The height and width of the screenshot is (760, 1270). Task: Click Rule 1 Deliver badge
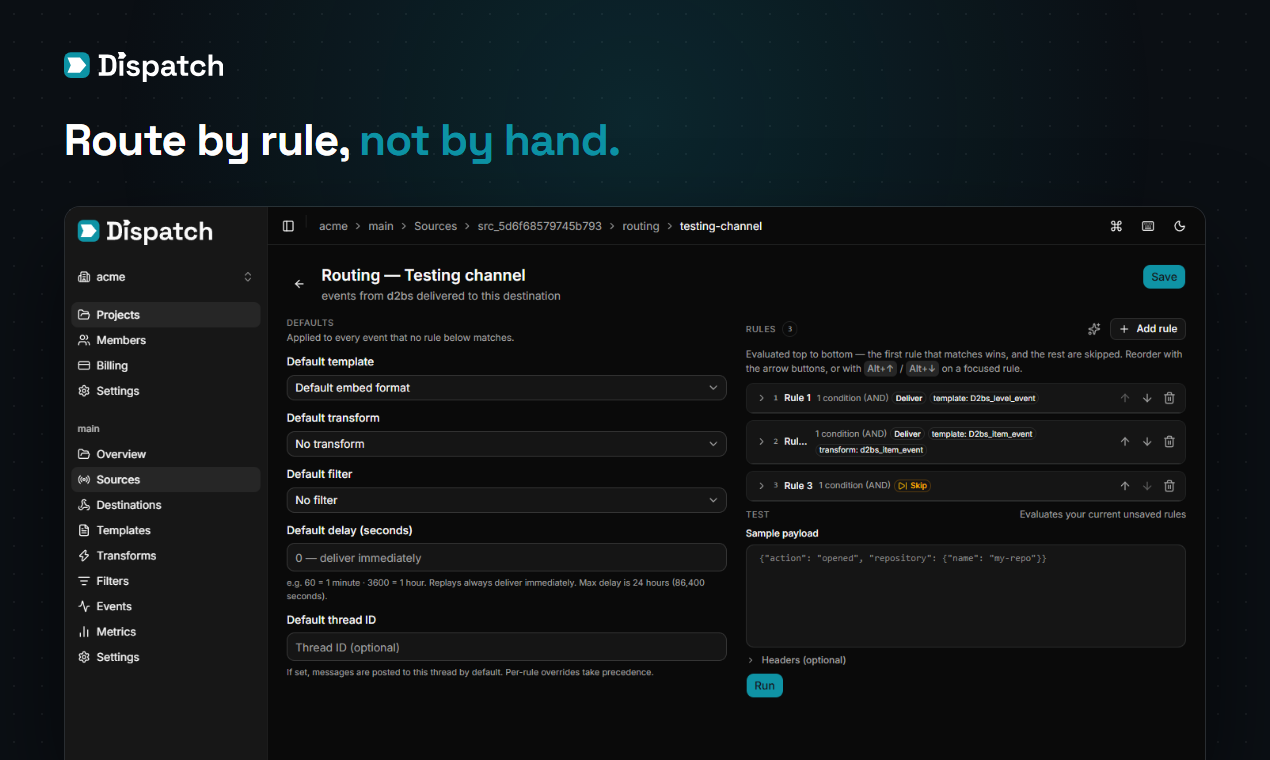(x=909, y=398)
